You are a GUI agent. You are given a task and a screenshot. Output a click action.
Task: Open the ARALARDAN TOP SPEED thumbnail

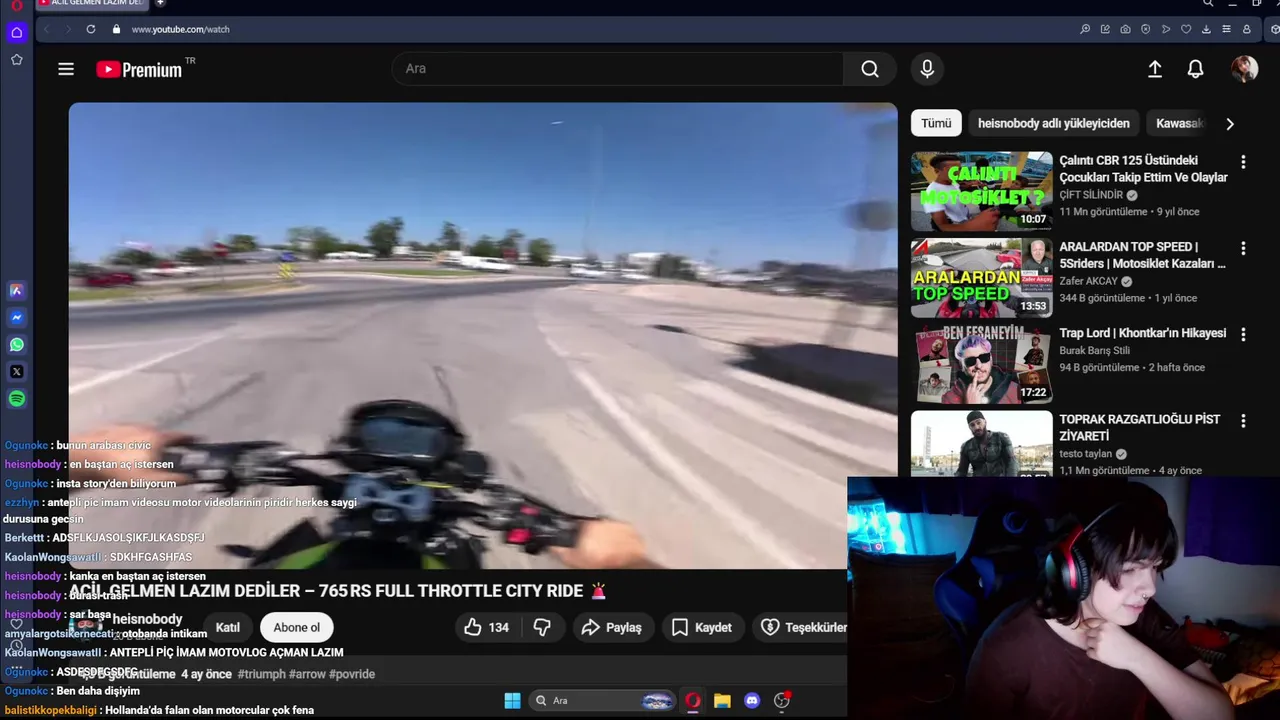(981, 278)
